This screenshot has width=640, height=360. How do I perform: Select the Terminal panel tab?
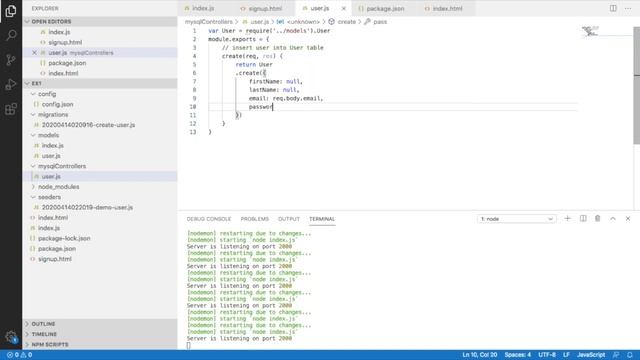(x=322, y=219)
